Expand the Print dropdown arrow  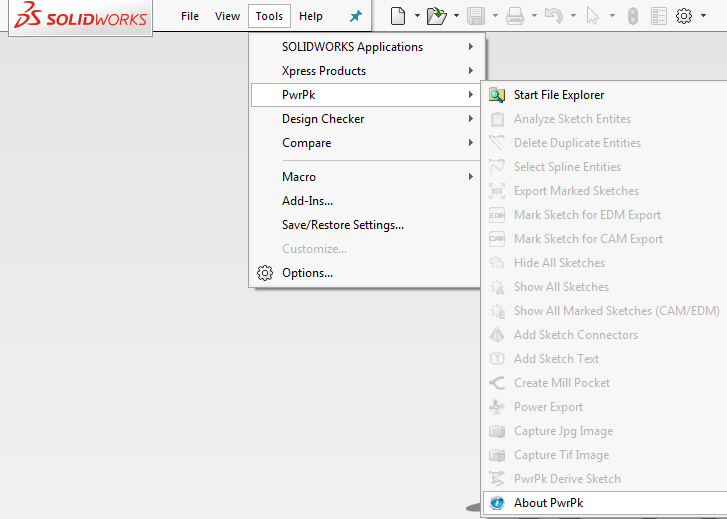click(x=534, y=16)
